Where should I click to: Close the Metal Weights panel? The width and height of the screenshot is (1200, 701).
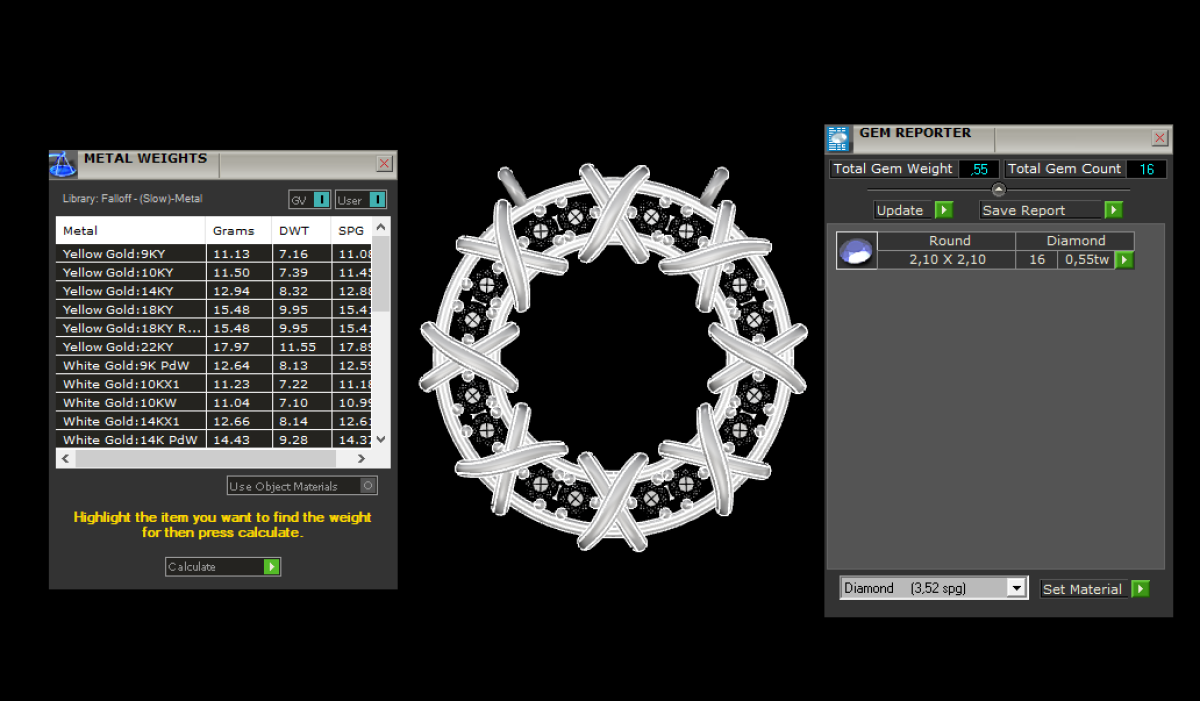(384, 164)
